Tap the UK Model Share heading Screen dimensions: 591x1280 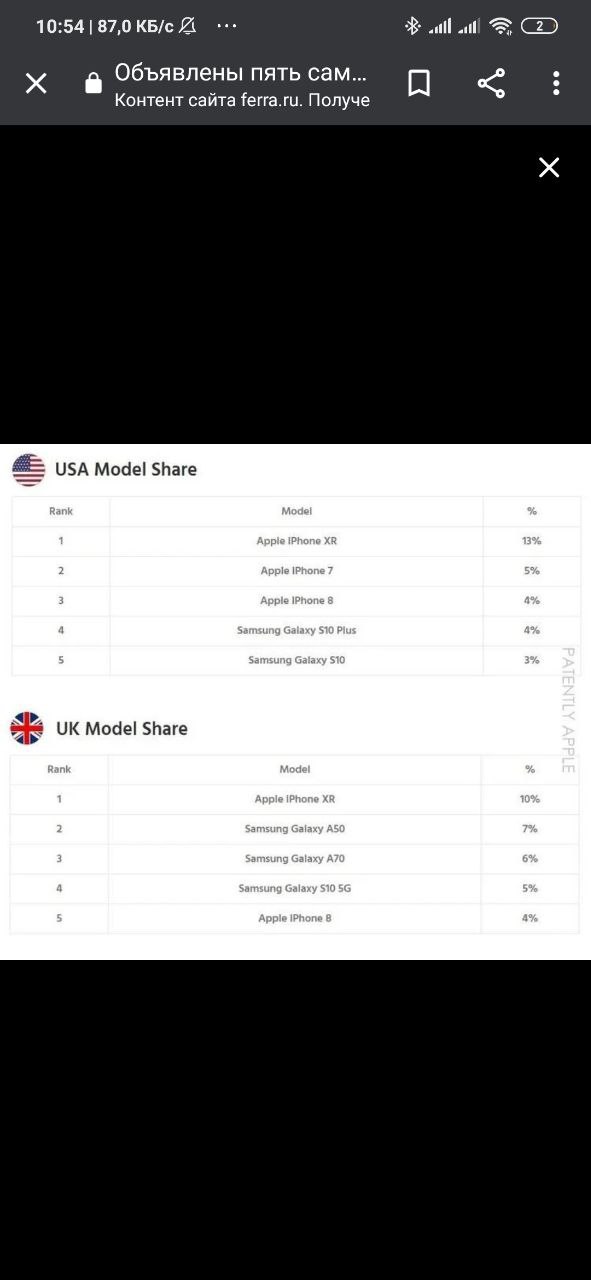[121, 728]
